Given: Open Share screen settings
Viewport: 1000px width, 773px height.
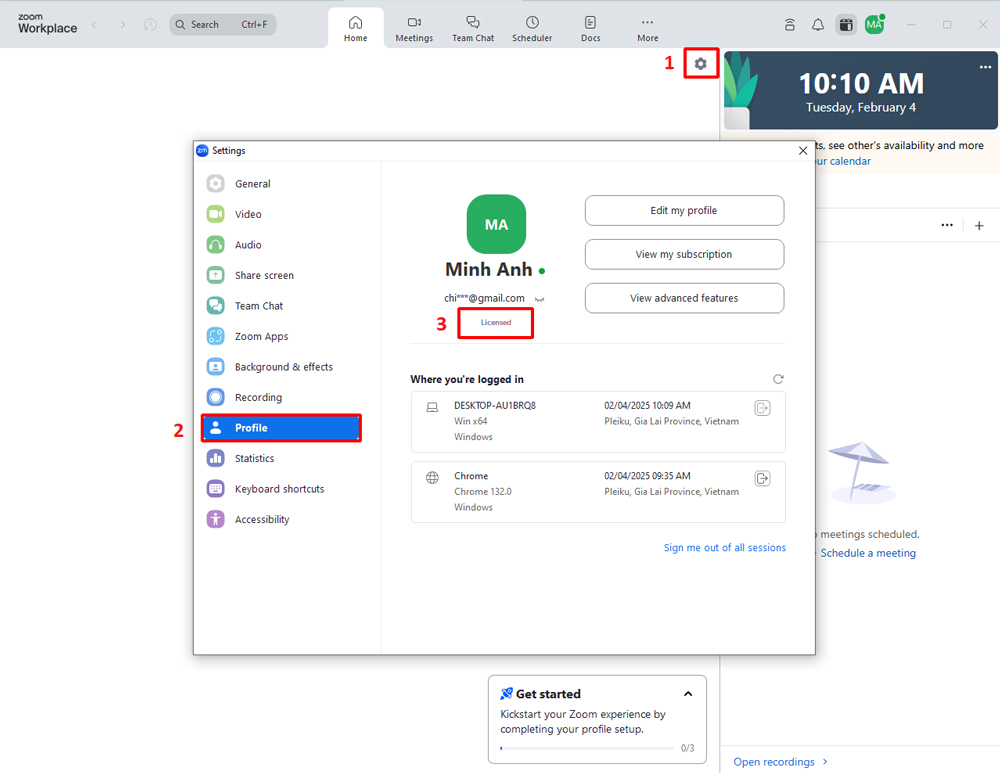Looking at the screenshot, I should pyautogui.click(x=281, y=276).
